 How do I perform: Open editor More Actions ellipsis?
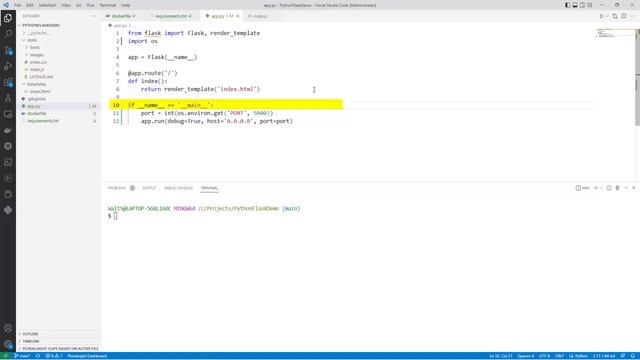coord(633,16)
